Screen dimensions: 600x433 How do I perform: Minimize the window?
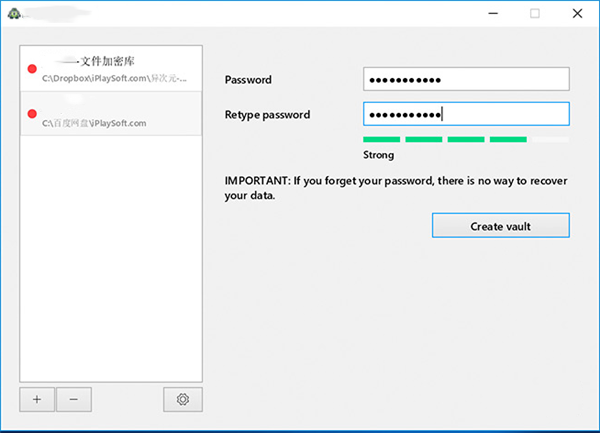493,13
